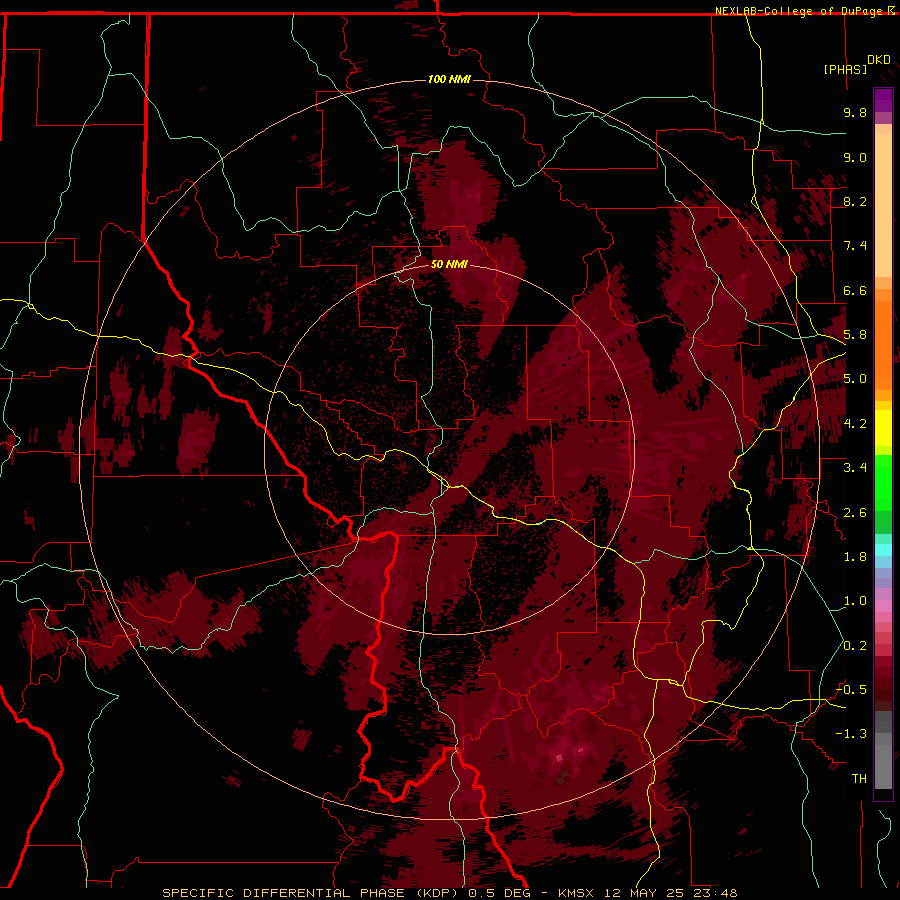Pick the pink band near the 1.0 value
Screen dimensions: 900x900
pos(883,606)
